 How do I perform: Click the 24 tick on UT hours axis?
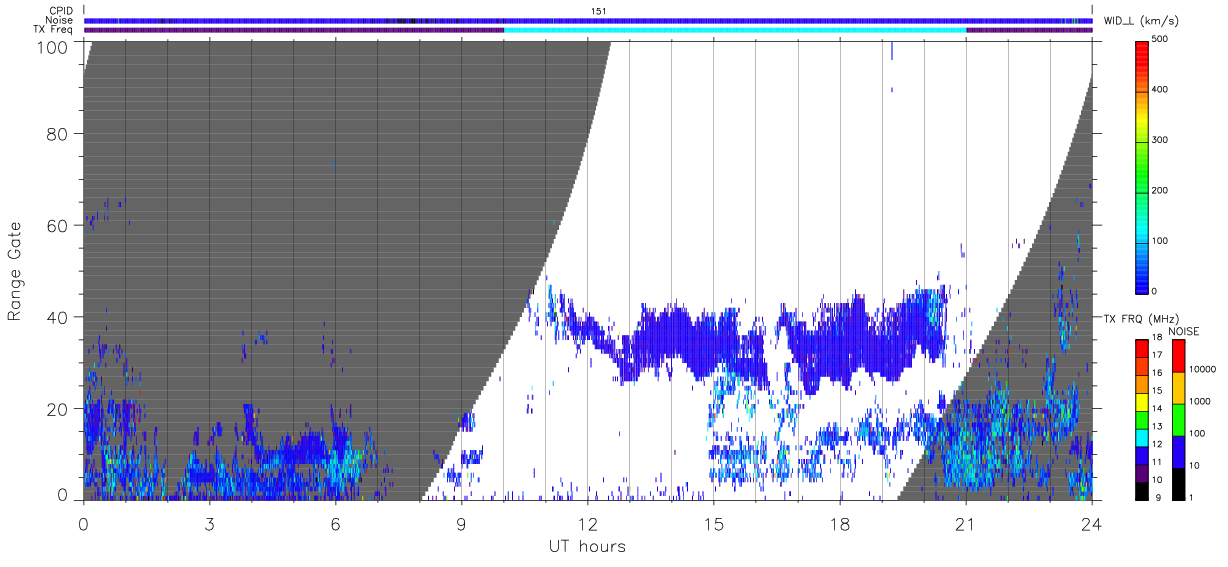(1092, 524)
